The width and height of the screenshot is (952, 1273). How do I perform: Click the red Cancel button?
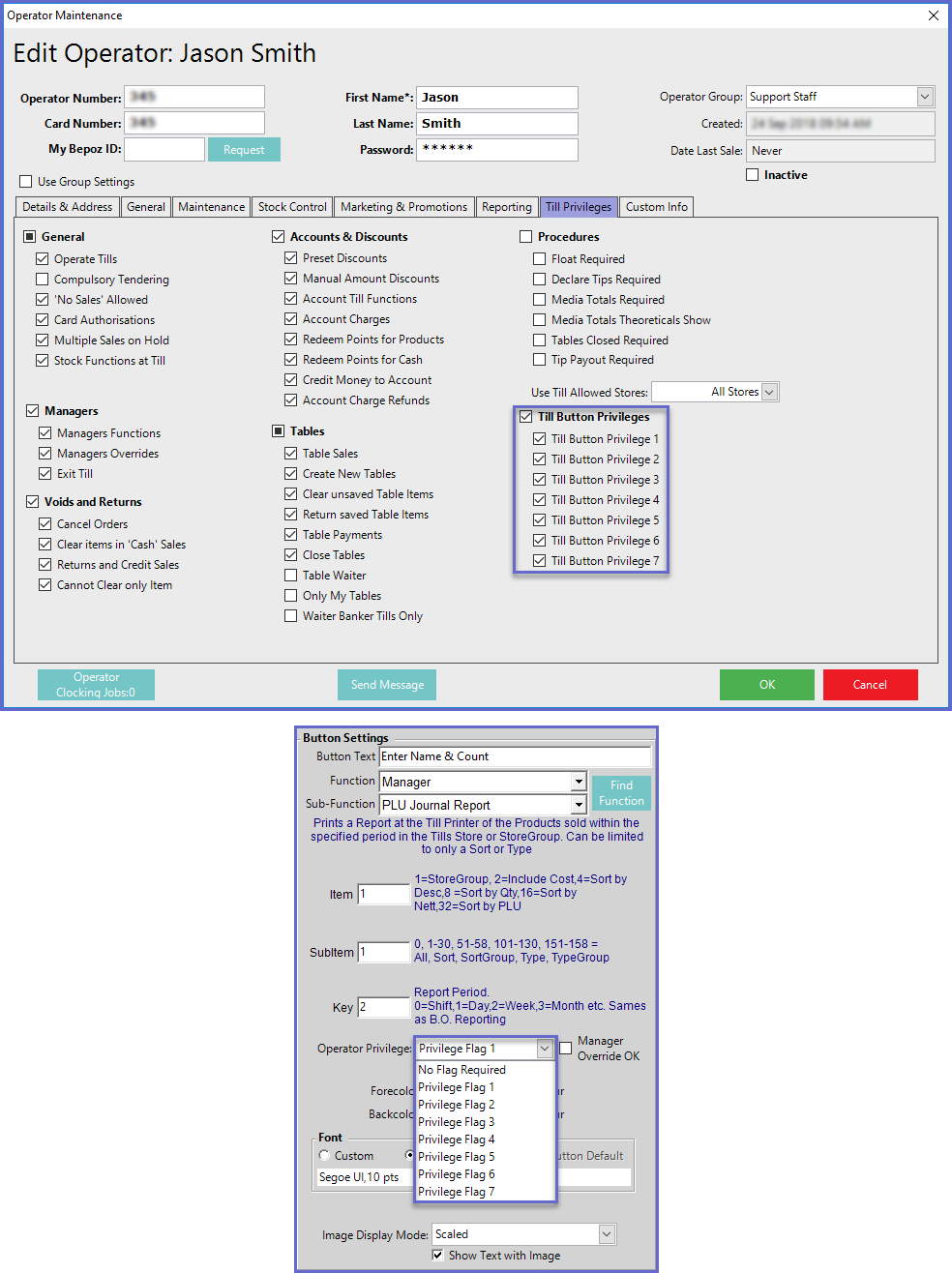click(x=870, y=685)
